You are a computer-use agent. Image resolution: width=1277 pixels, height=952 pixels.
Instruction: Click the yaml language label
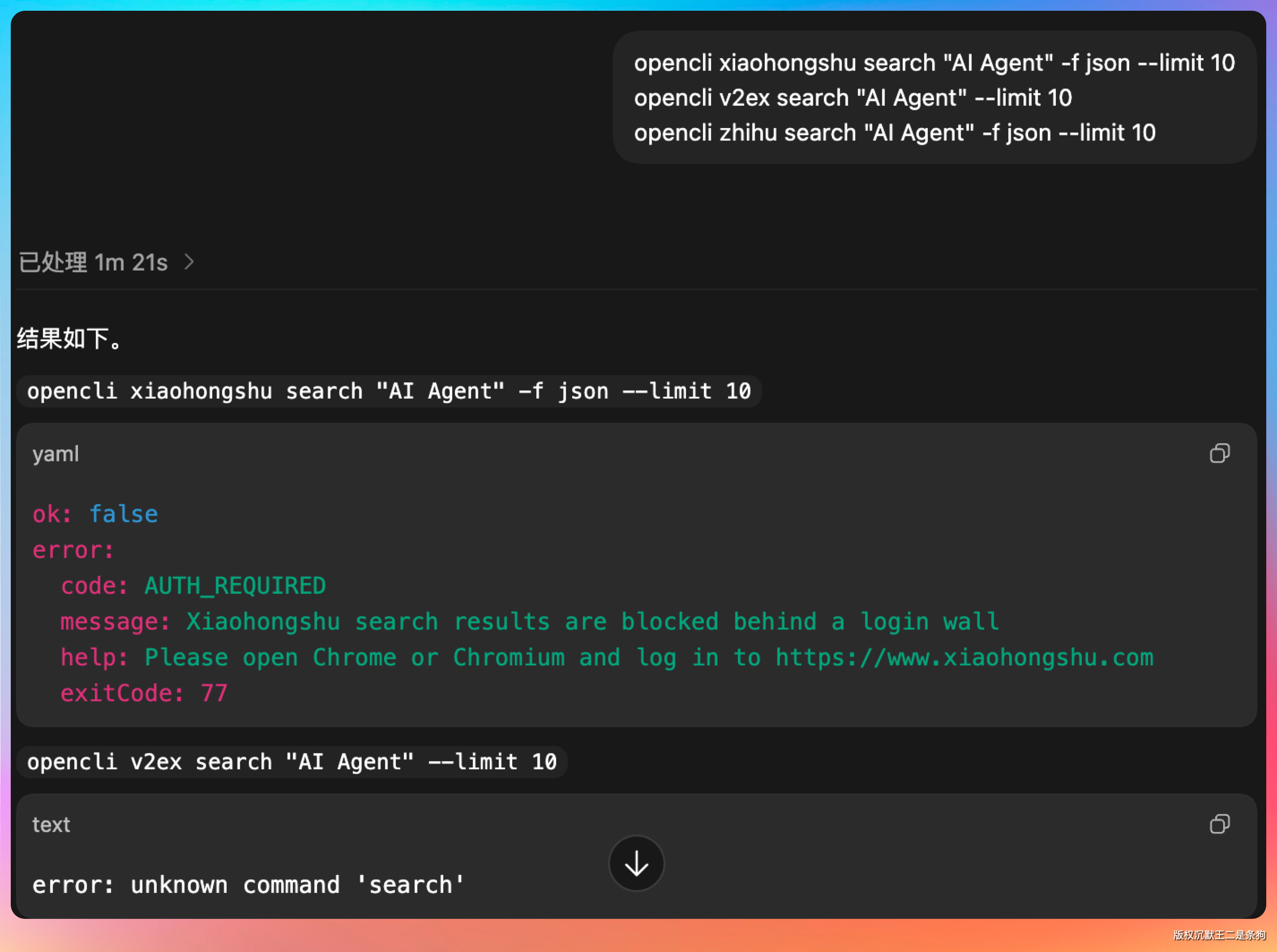click(x=56, y=454)
